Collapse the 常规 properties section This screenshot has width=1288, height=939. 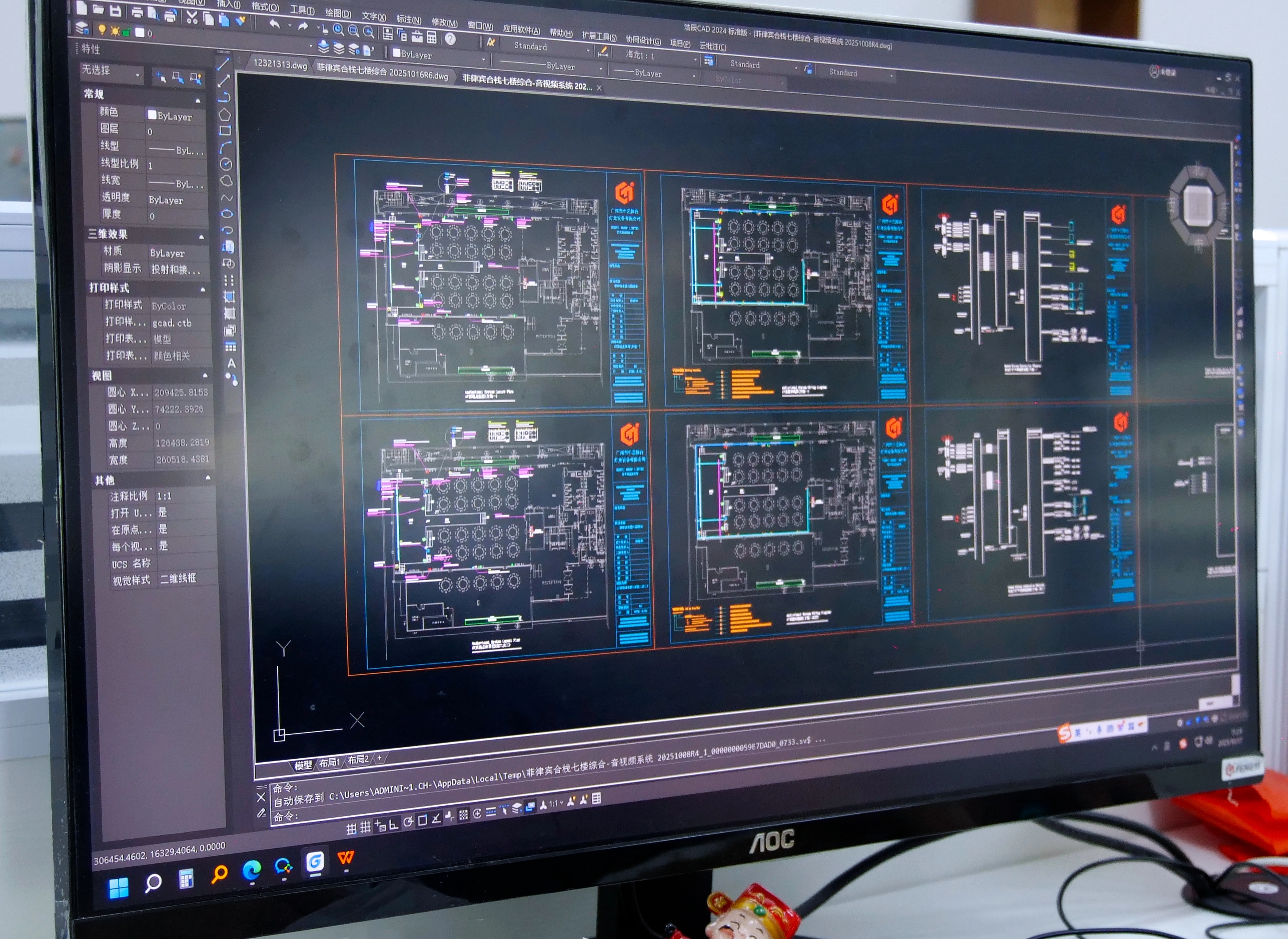(198, 101)
